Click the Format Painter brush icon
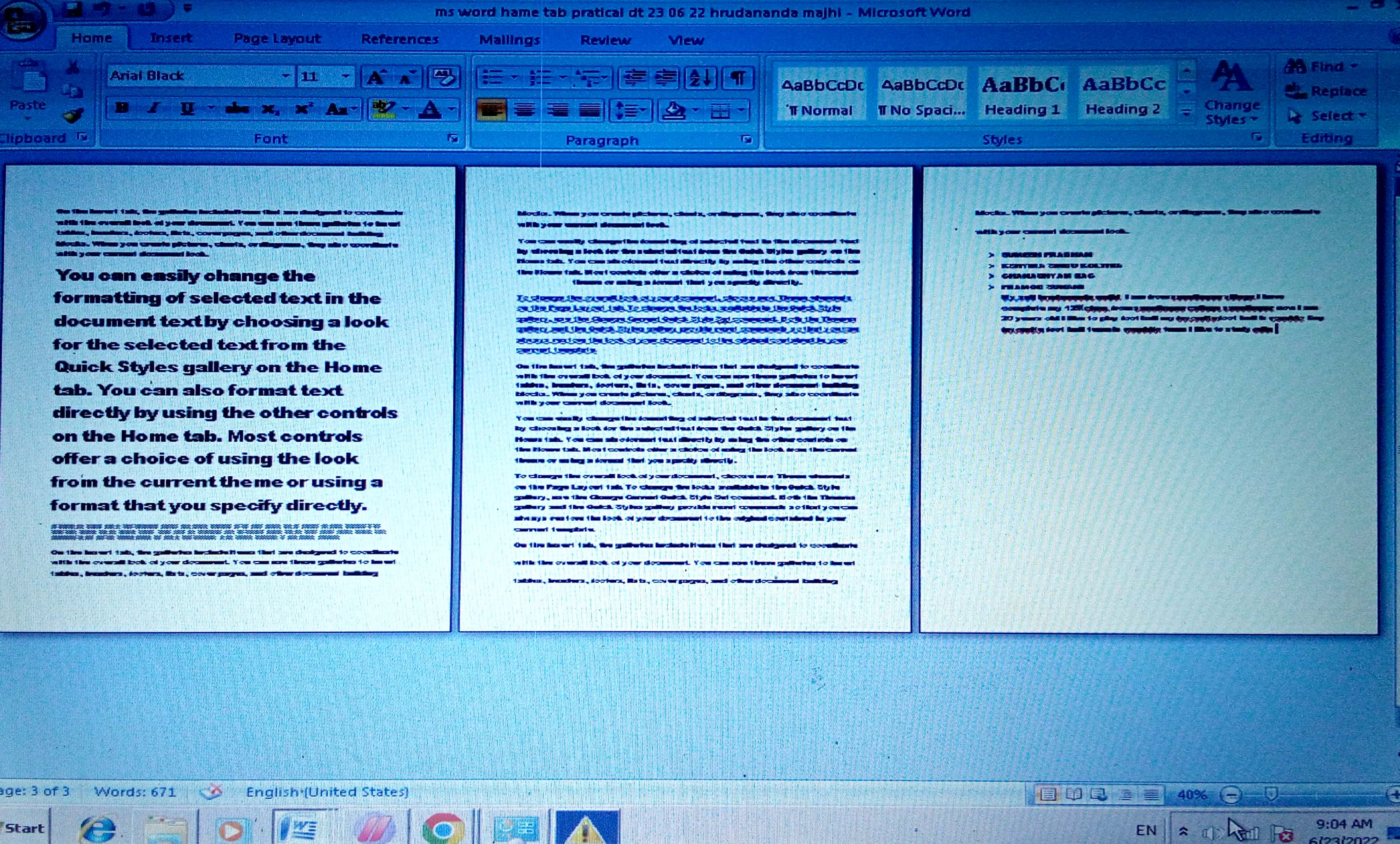Screen dimensions: 1400x844 click(x=73, y=116)
